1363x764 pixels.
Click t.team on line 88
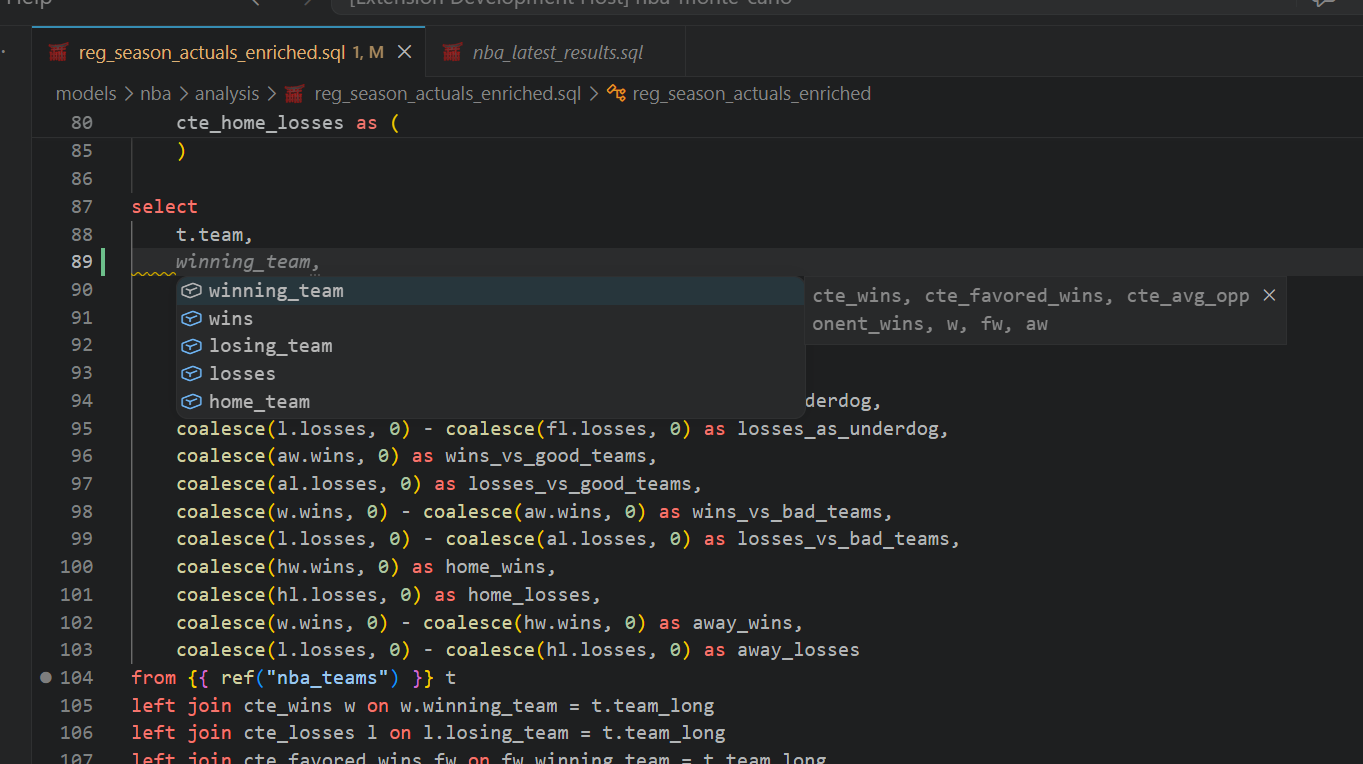click(210, 235)
